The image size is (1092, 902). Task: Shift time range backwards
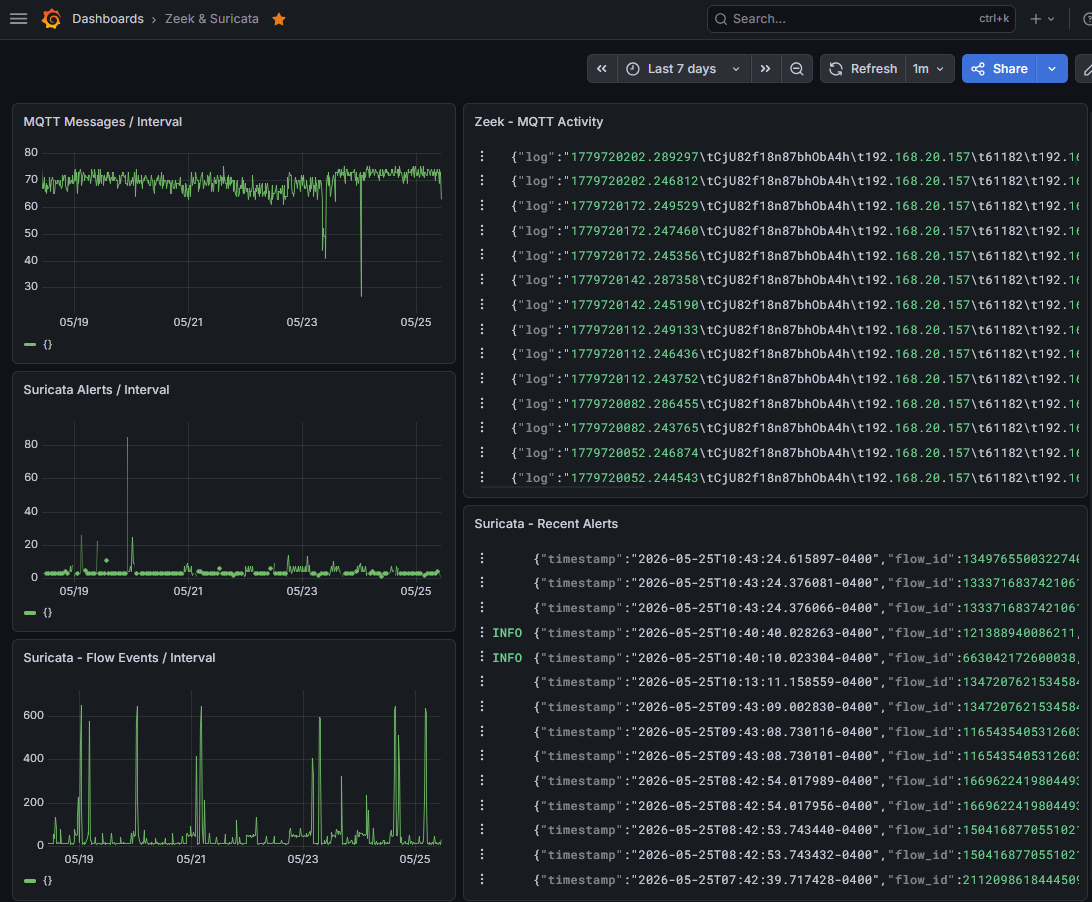[602, 68]
